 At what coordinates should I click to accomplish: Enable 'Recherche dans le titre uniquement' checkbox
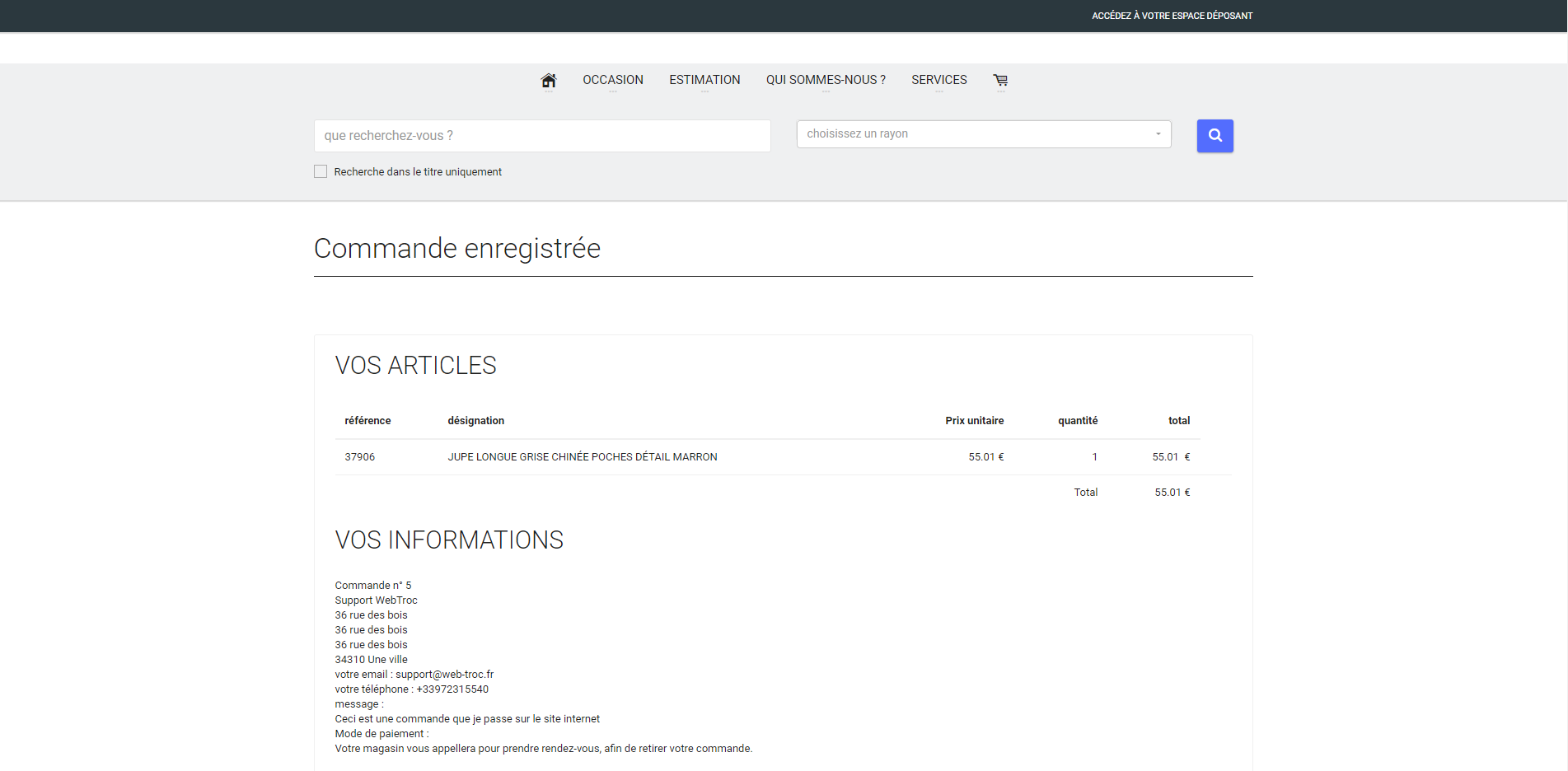[x=321, y=171]
